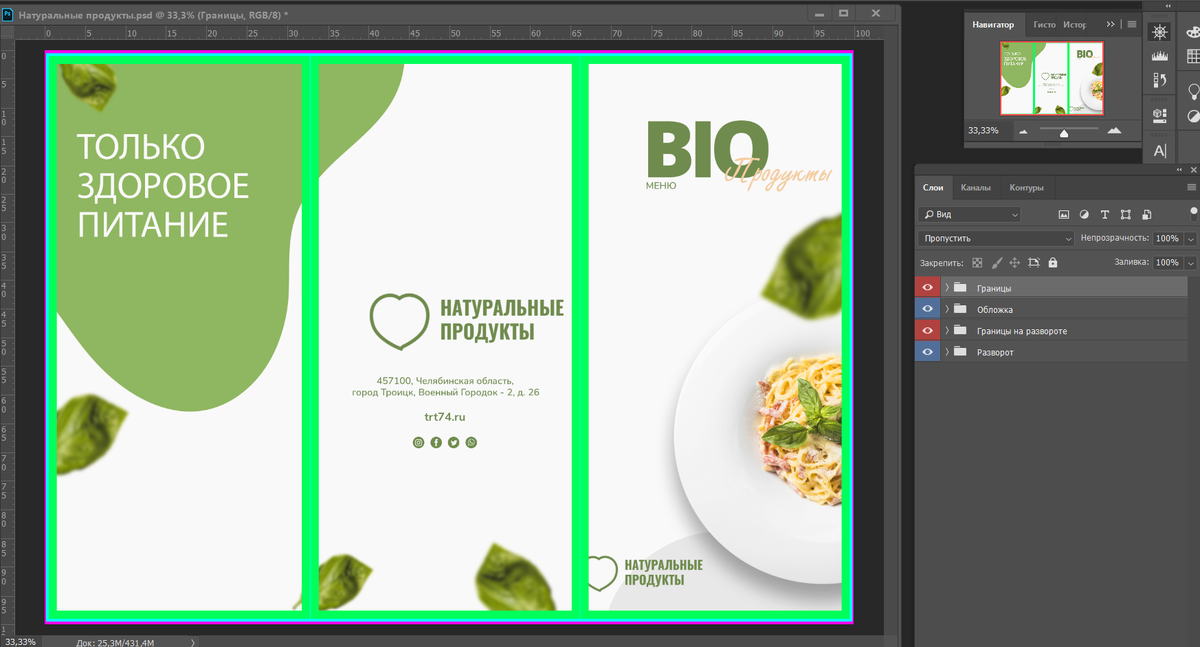Select the Границы на развороте layer name
Screen dimensions: 1200x647
point(1022,331)
